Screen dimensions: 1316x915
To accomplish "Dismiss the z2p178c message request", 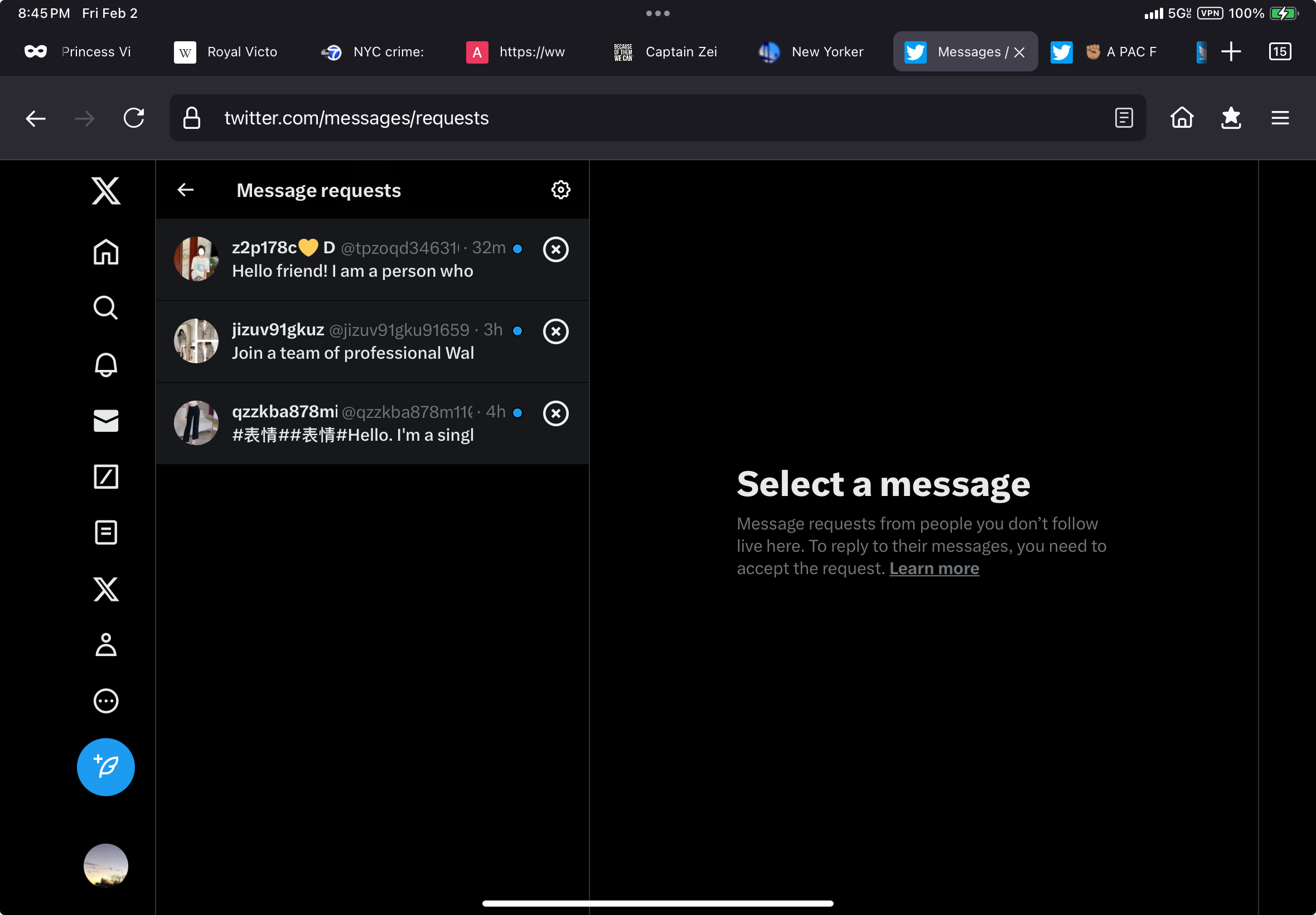I will click(555, 249).
